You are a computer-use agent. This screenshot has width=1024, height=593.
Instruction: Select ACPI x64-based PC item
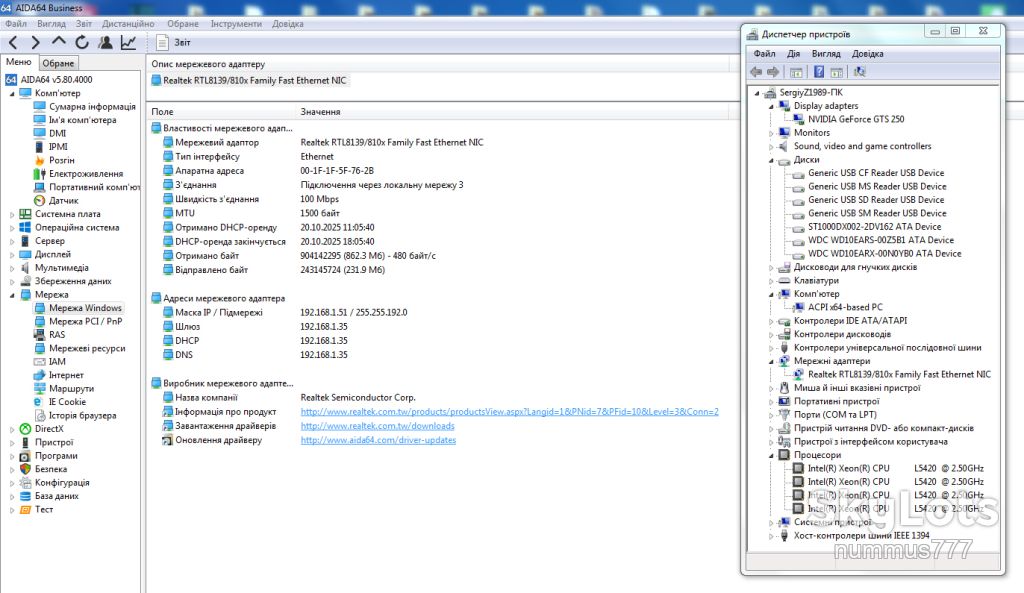pos(845,307)
